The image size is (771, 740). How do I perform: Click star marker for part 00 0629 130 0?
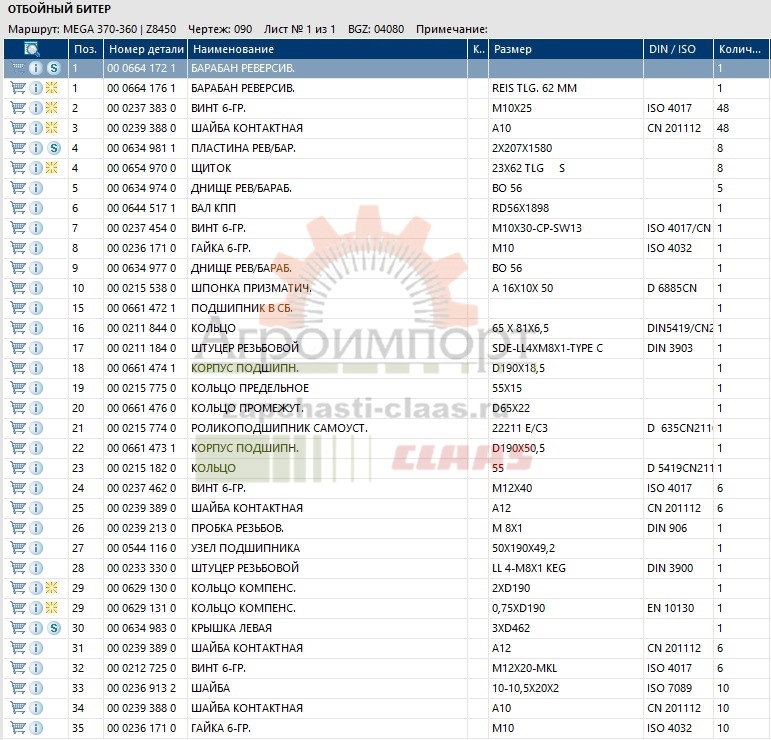click(x=52, y=588)
